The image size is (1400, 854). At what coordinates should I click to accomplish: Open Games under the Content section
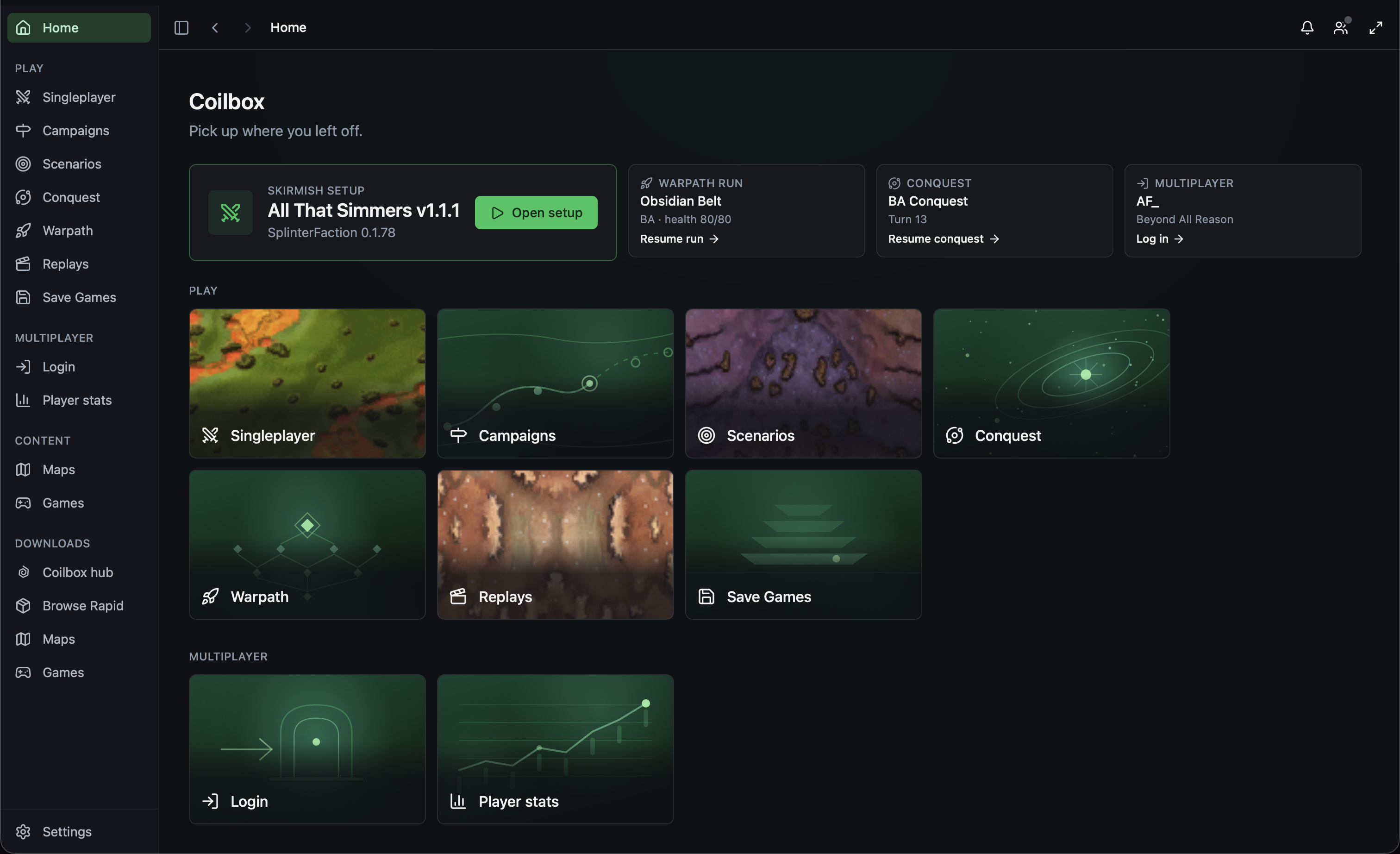point(79,503)
